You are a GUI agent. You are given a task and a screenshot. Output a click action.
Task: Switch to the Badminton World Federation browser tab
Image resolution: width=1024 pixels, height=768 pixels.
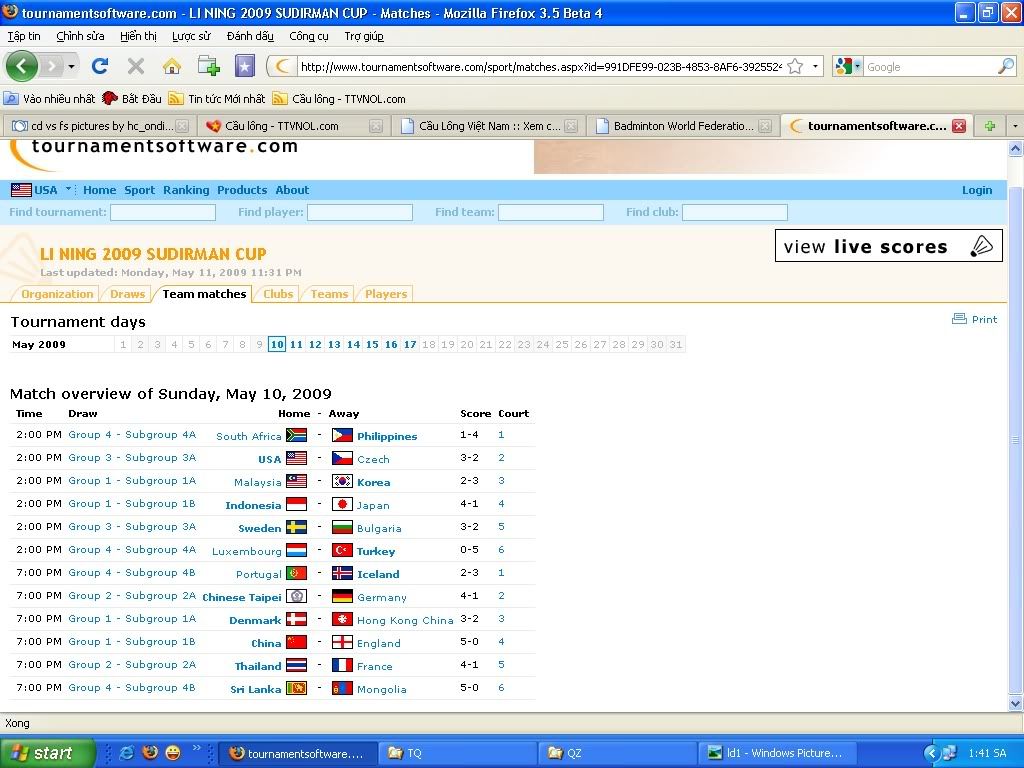click(684, 126)
